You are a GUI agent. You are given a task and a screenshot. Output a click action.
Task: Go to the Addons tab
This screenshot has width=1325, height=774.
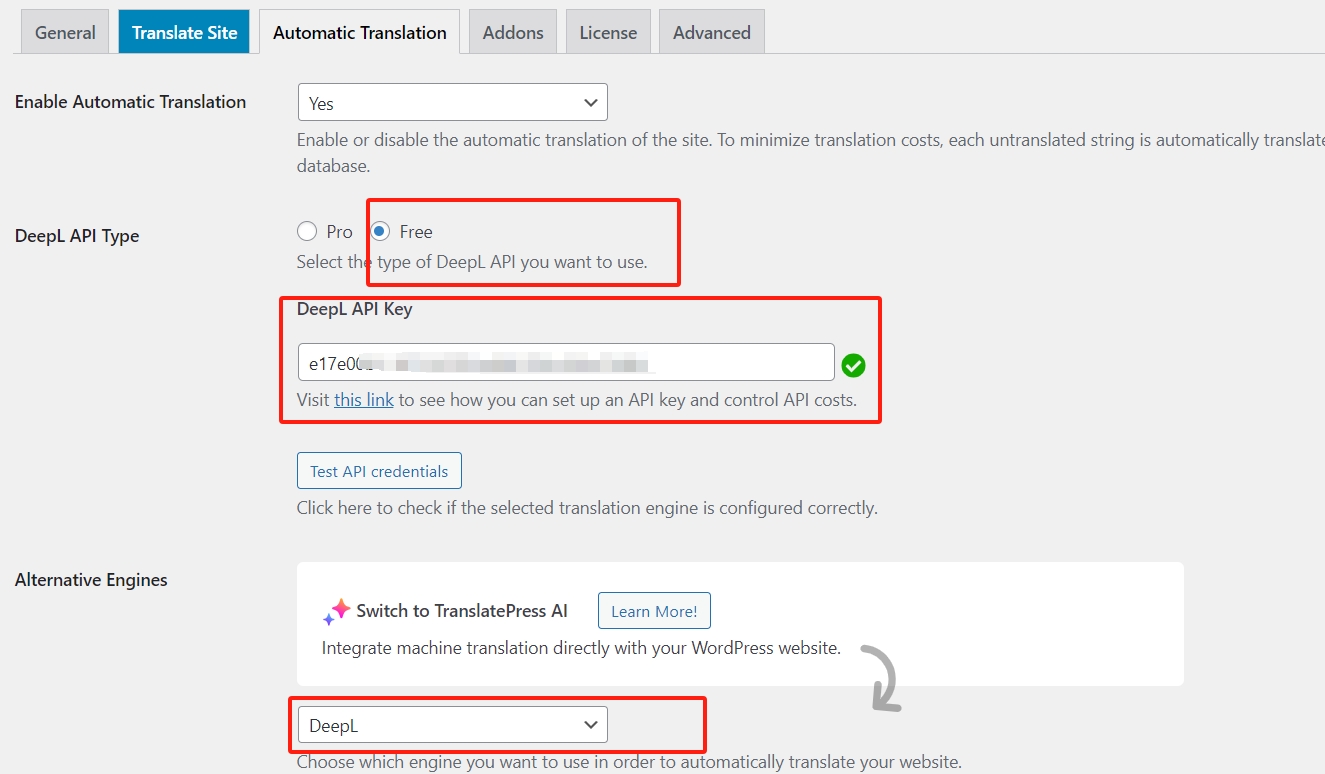tap(513, 32)
